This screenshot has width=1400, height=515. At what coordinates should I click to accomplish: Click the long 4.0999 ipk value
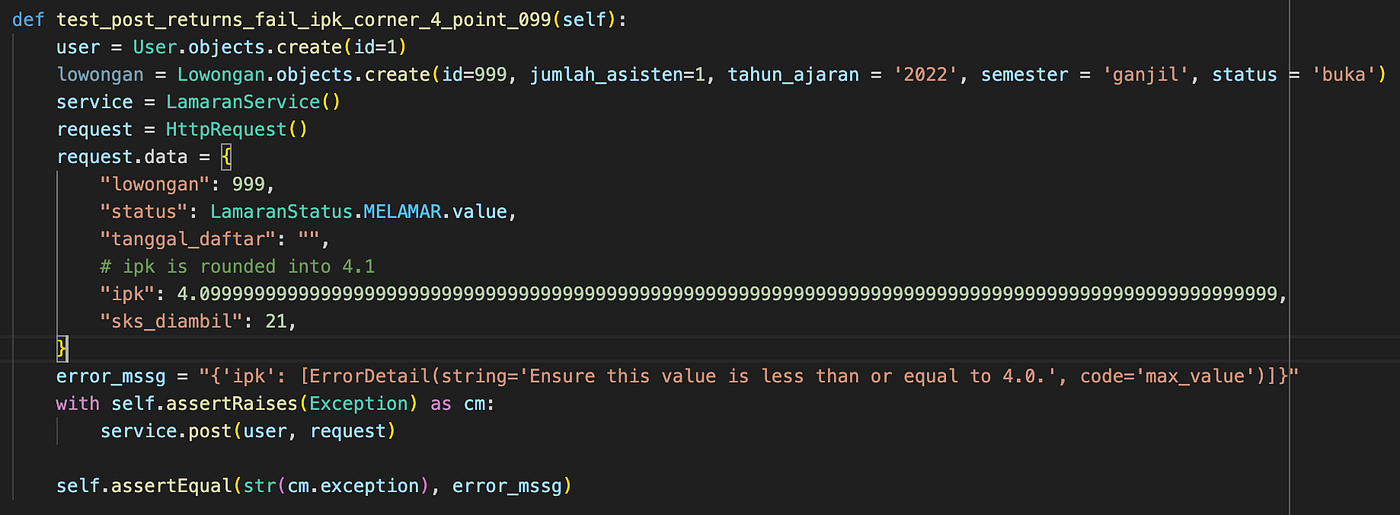728,293
